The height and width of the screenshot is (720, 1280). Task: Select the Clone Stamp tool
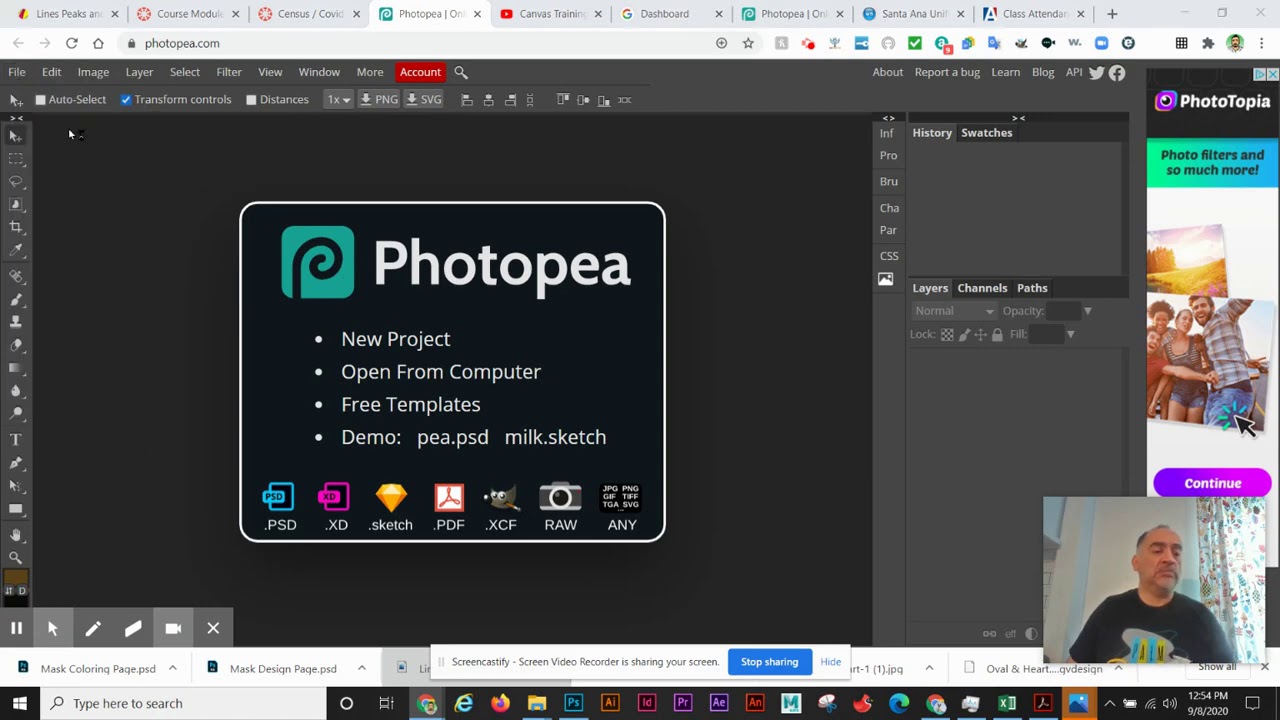click(x=15, y=322)
